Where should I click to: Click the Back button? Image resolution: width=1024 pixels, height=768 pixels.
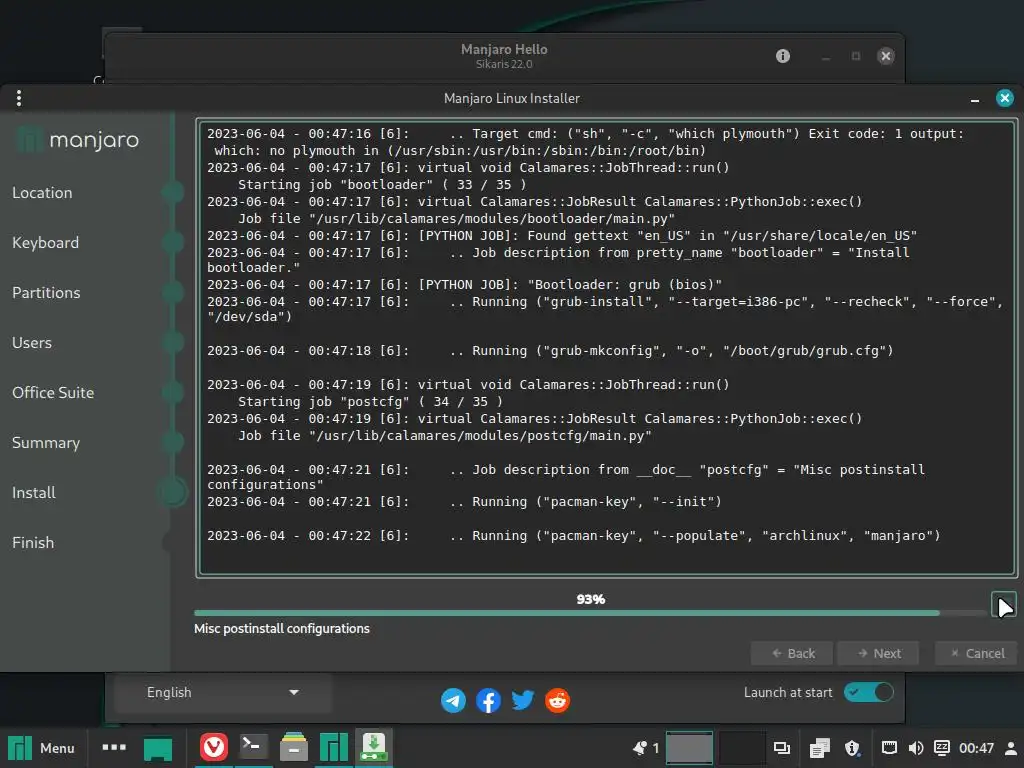(792, 653)
